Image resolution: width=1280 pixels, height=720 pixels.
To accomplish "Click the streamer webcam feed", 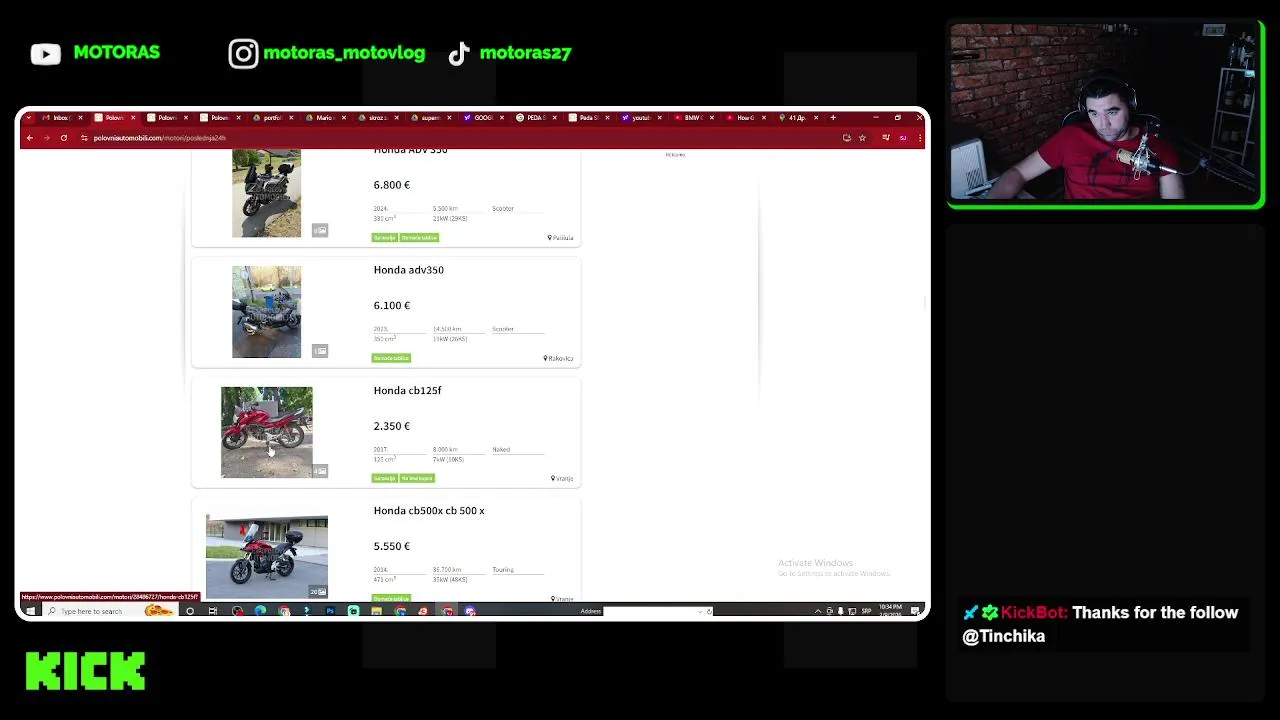I will 1106,113.
